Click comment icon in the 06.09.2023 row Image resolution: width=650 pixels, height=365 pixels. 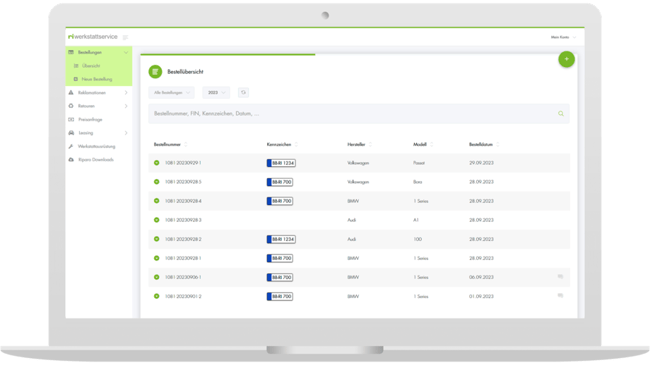(x=560, y=277)
